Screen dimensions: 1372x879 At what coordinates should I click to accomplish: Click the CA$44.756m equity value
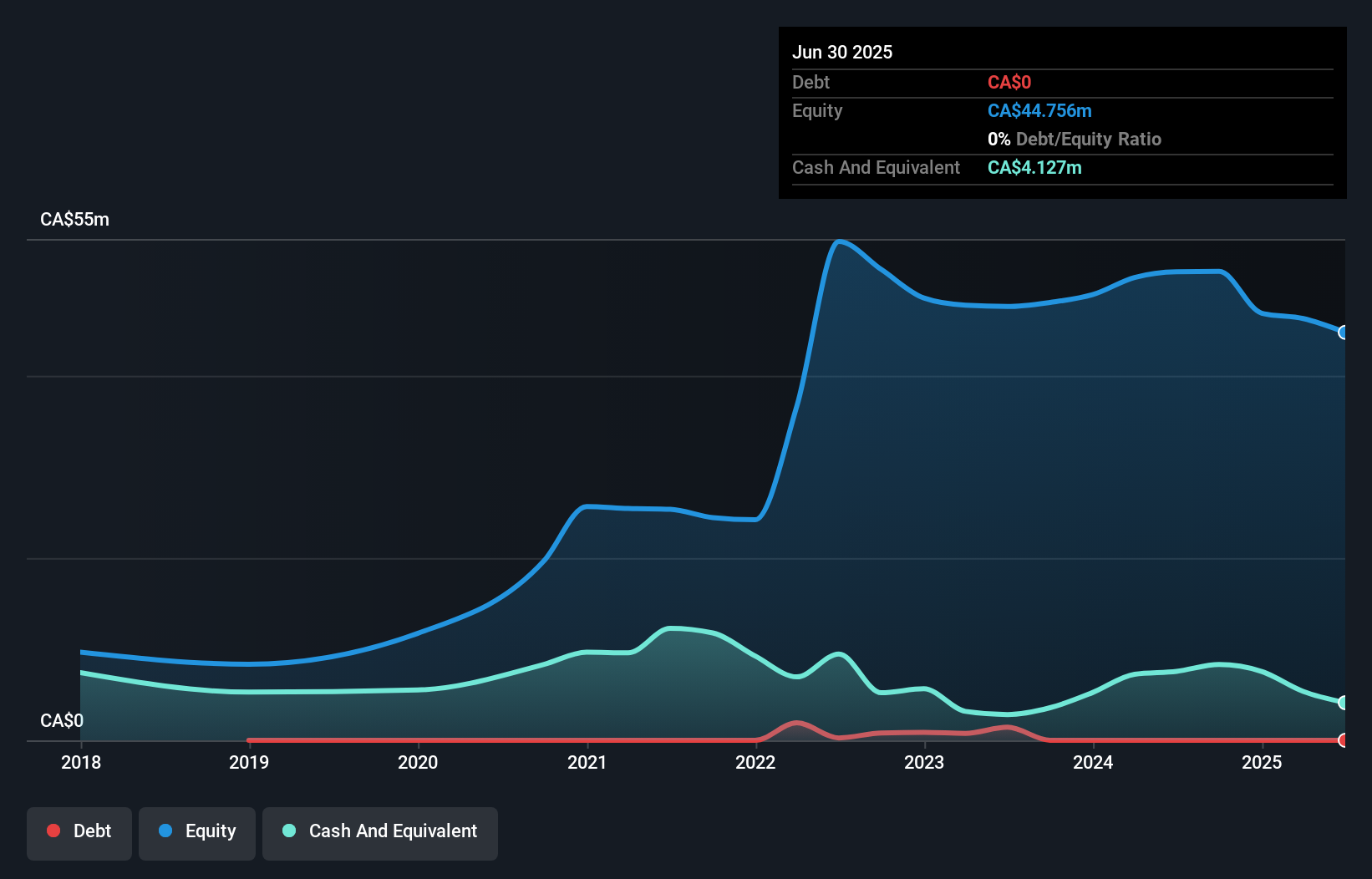click(x=1039, y=110)
